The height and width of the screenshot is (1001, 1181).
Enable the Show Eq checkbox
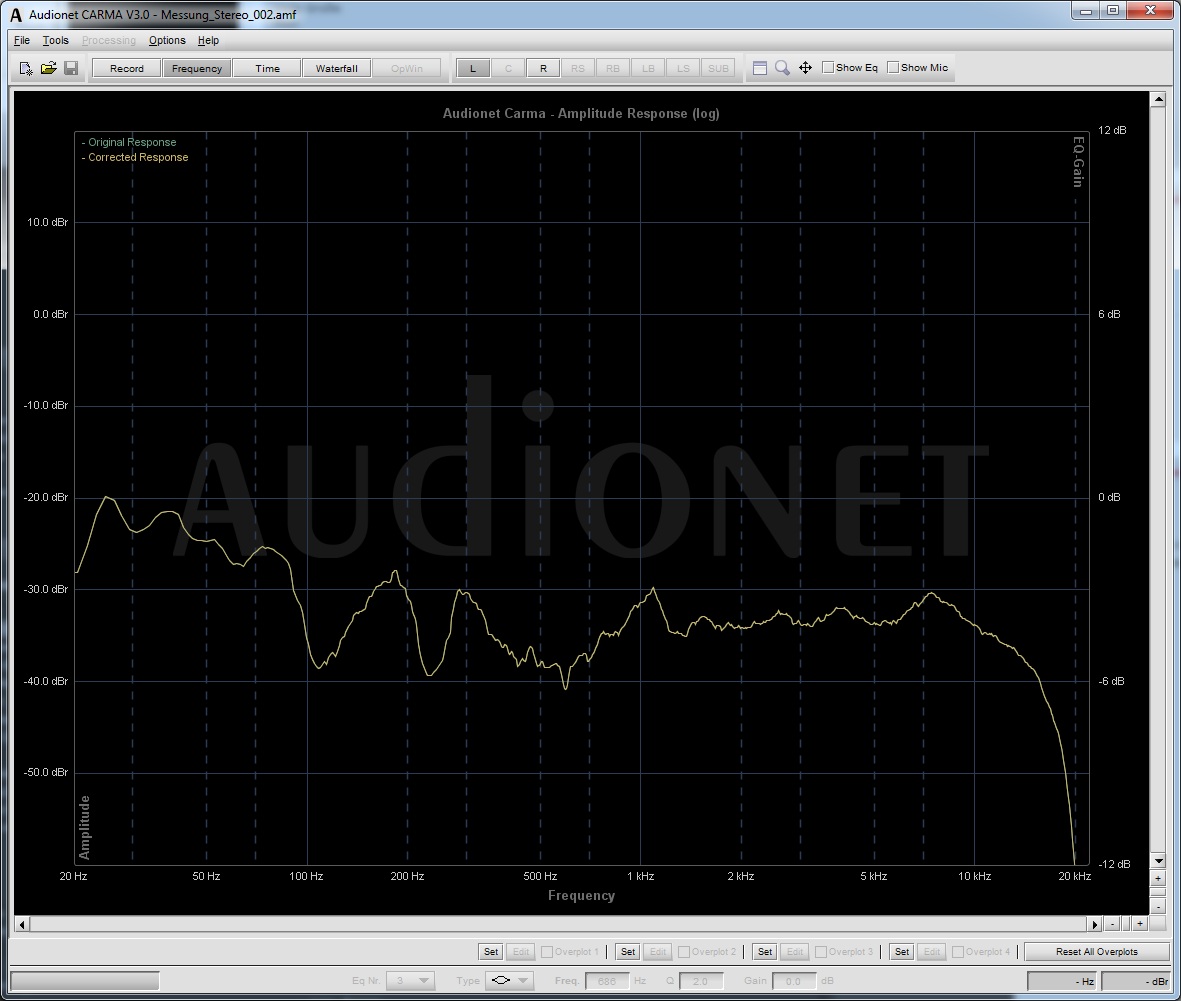pos(828,68)
